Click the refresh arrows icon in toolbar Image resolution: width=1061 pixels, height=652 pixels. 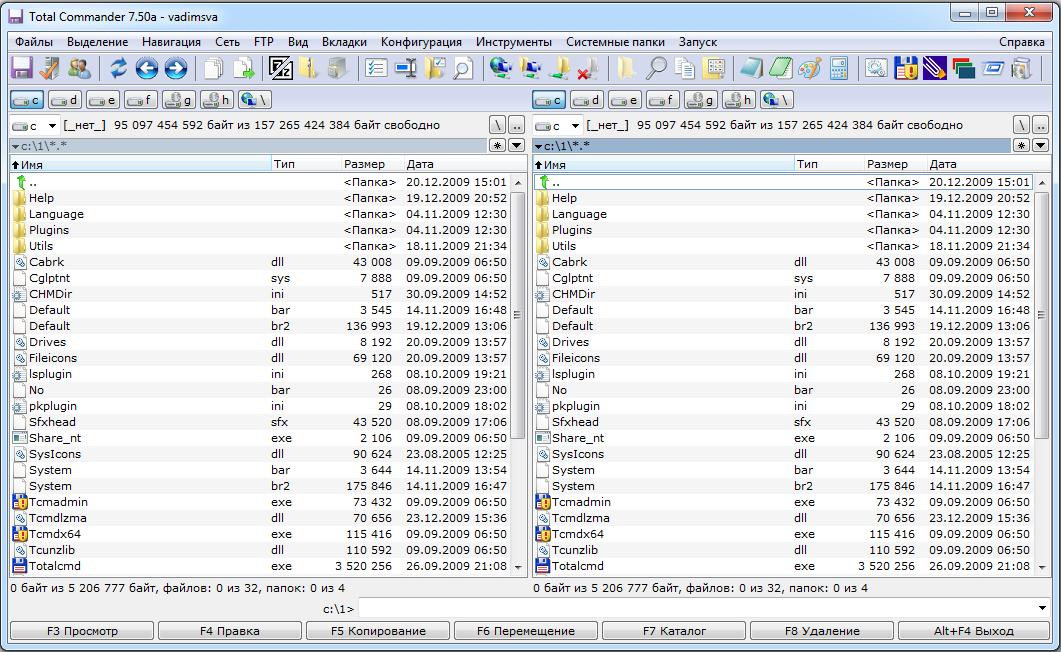118,68
